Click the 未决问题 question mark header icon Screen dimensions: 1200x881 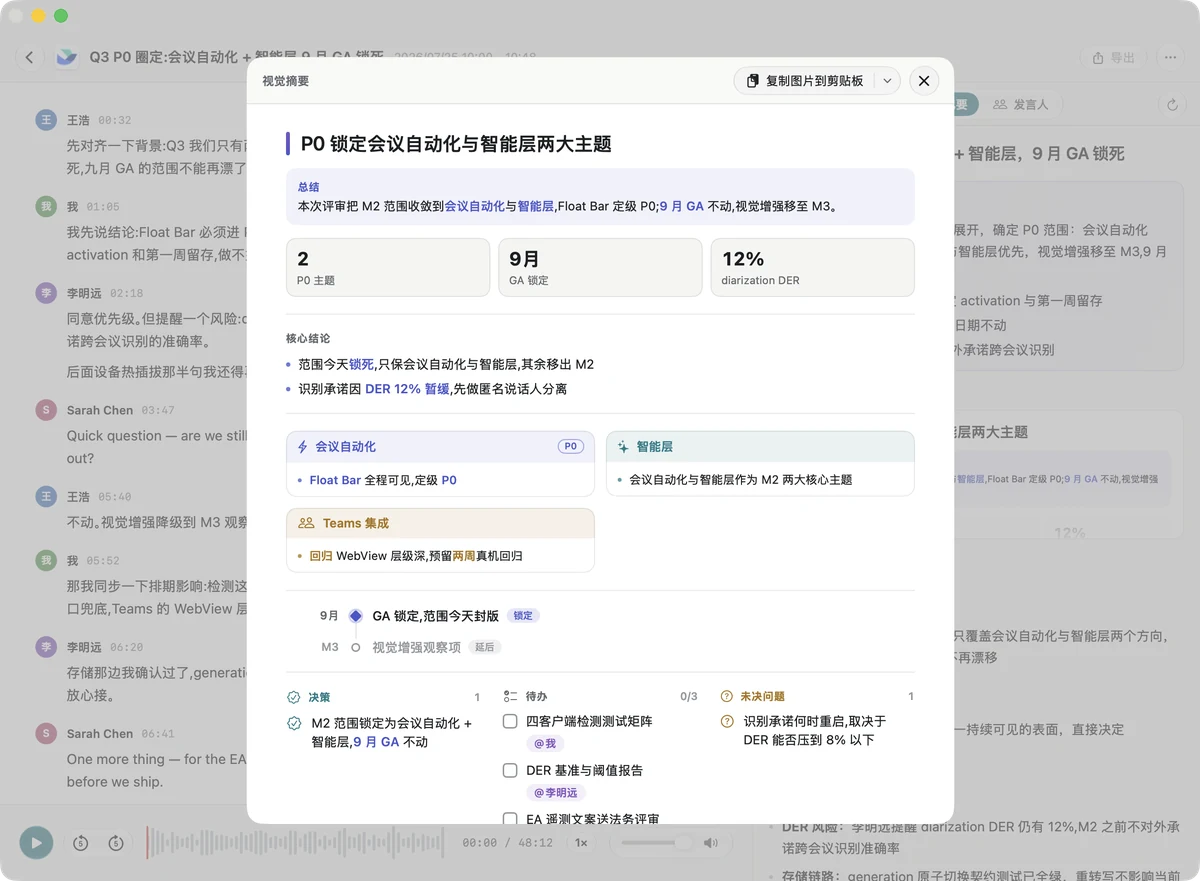click(727, 696)
